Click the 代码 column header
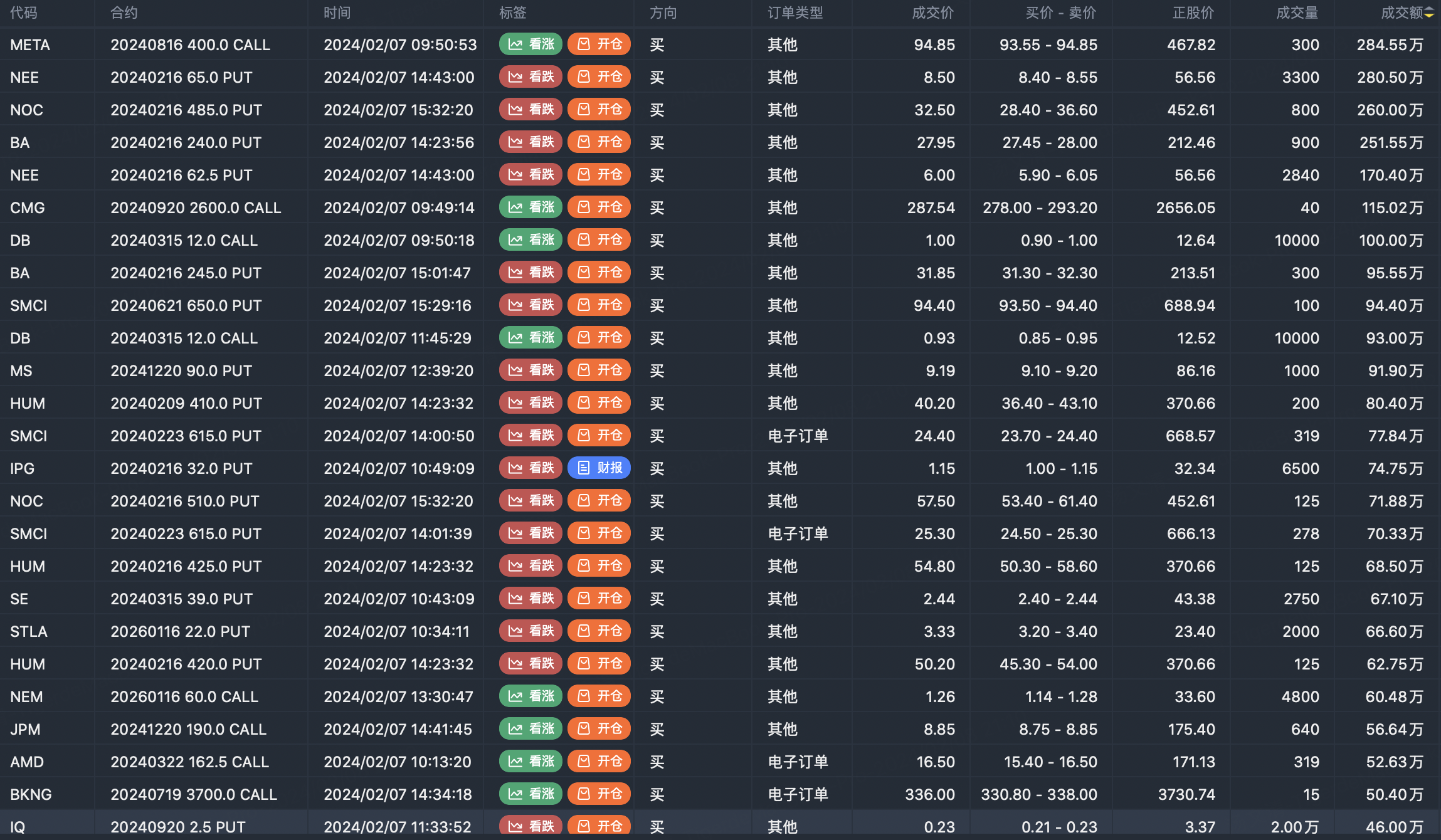The height and width of the screenshot is (840, 1441). click(x=24, y=13)
